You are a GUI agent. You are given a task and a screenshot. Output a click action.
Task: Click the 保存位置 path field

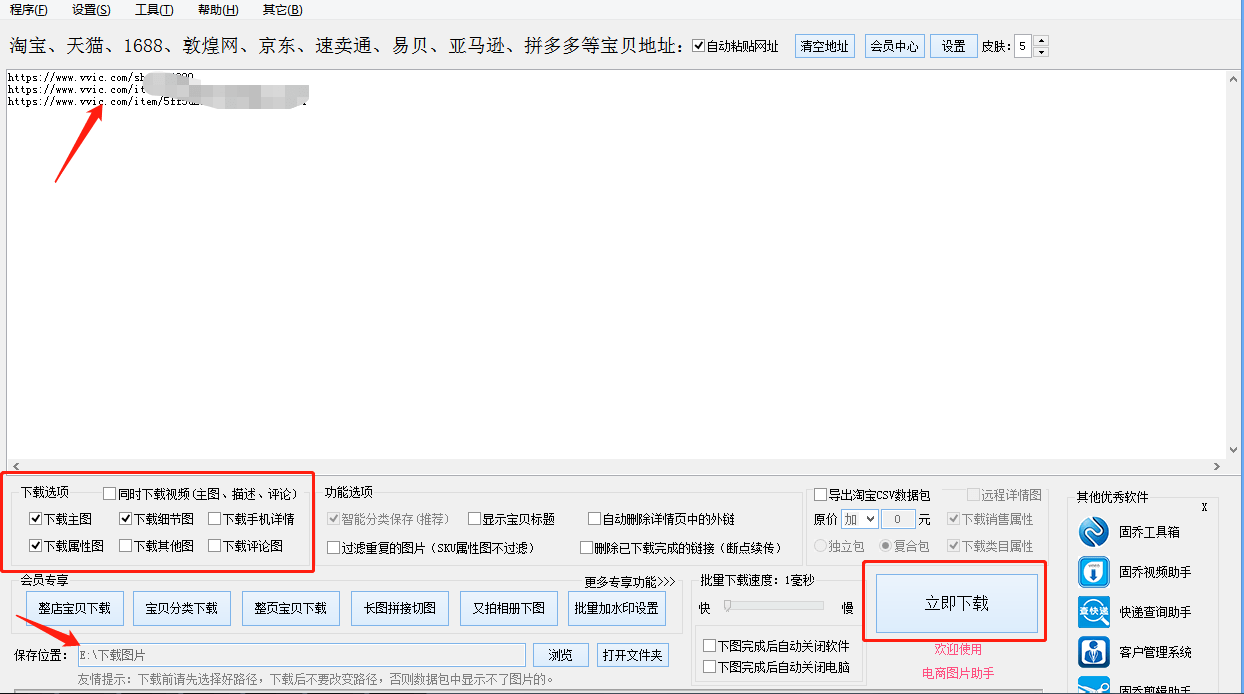[302, 655]
